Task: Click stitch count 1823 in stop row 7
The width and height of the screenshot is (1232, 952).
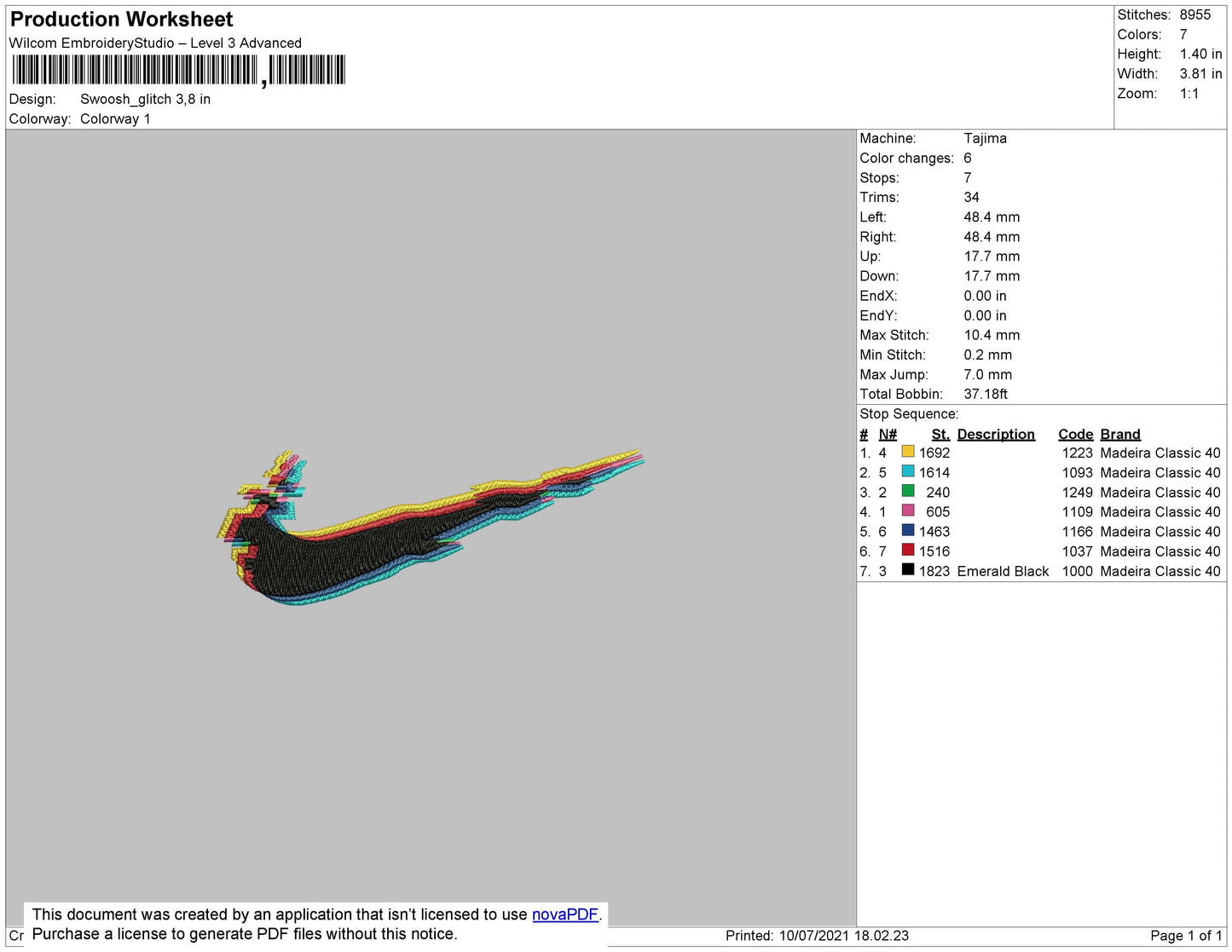Action: tap(934, 571)
